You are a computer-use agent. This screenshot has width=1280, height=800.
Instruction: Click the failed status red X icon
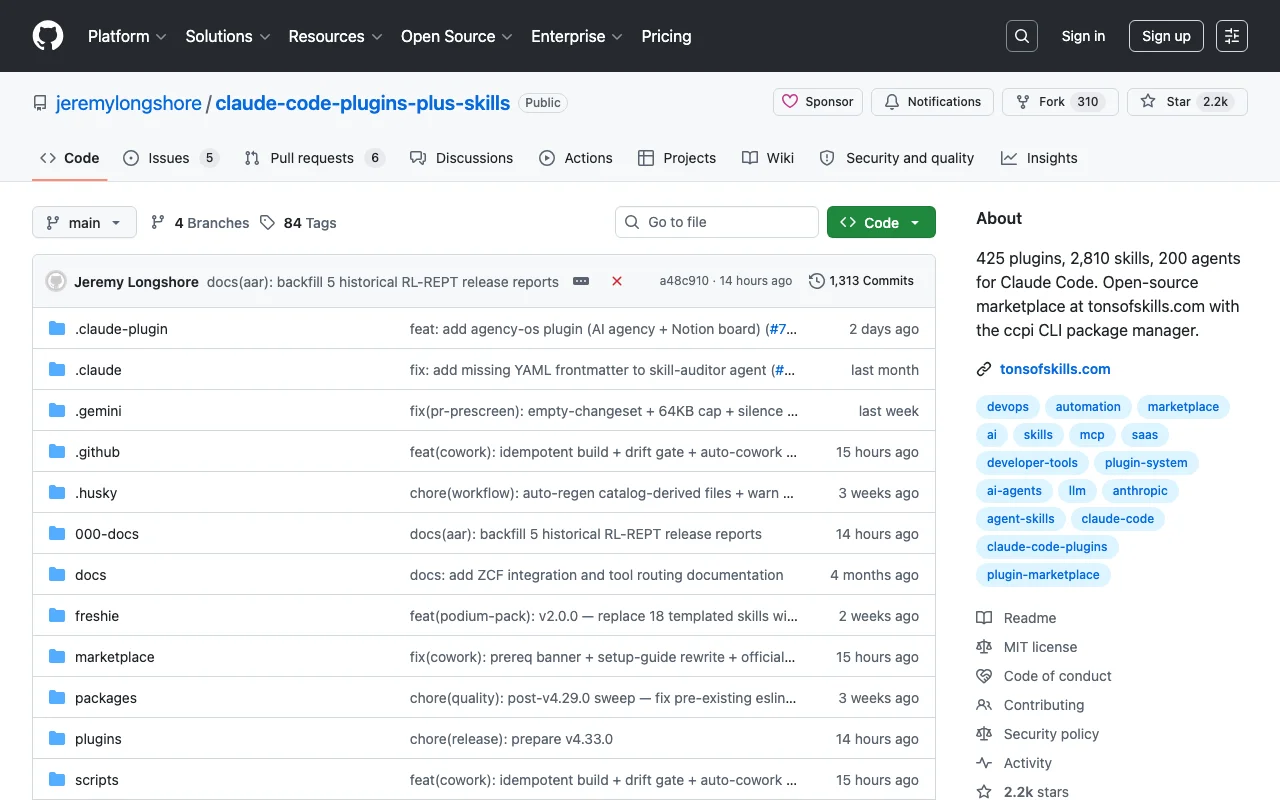click(617, 281)
